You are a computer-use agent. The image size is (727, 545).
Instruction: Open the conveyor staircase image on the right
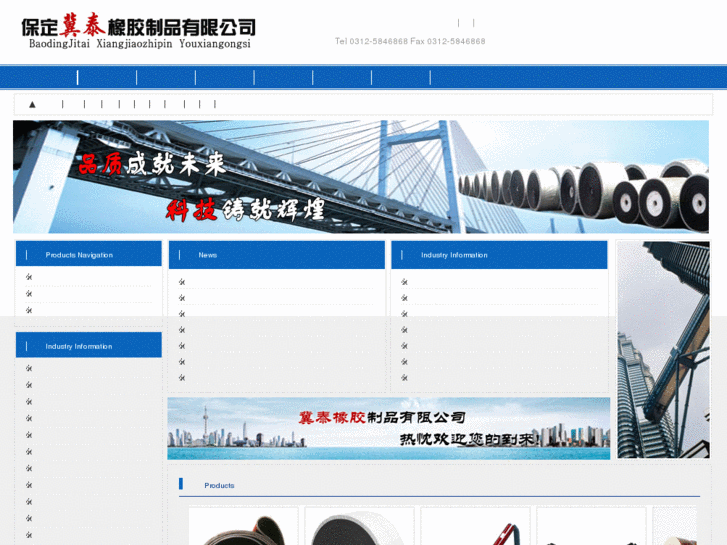pos(663,349)
